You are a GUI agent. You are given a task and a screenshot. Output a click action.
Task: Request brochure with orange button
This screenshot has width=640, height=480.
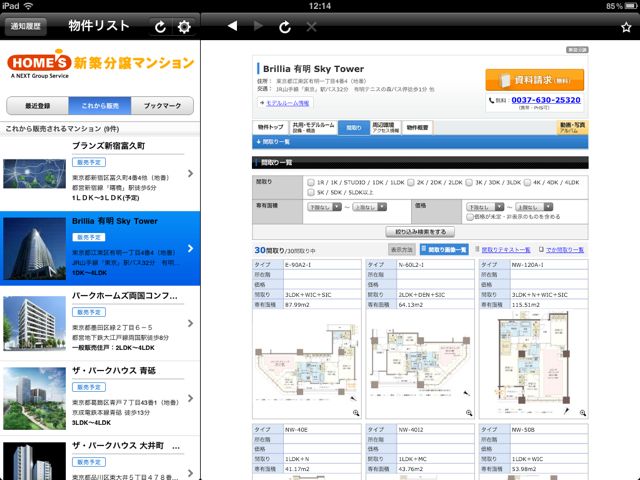tap(534, 80)
